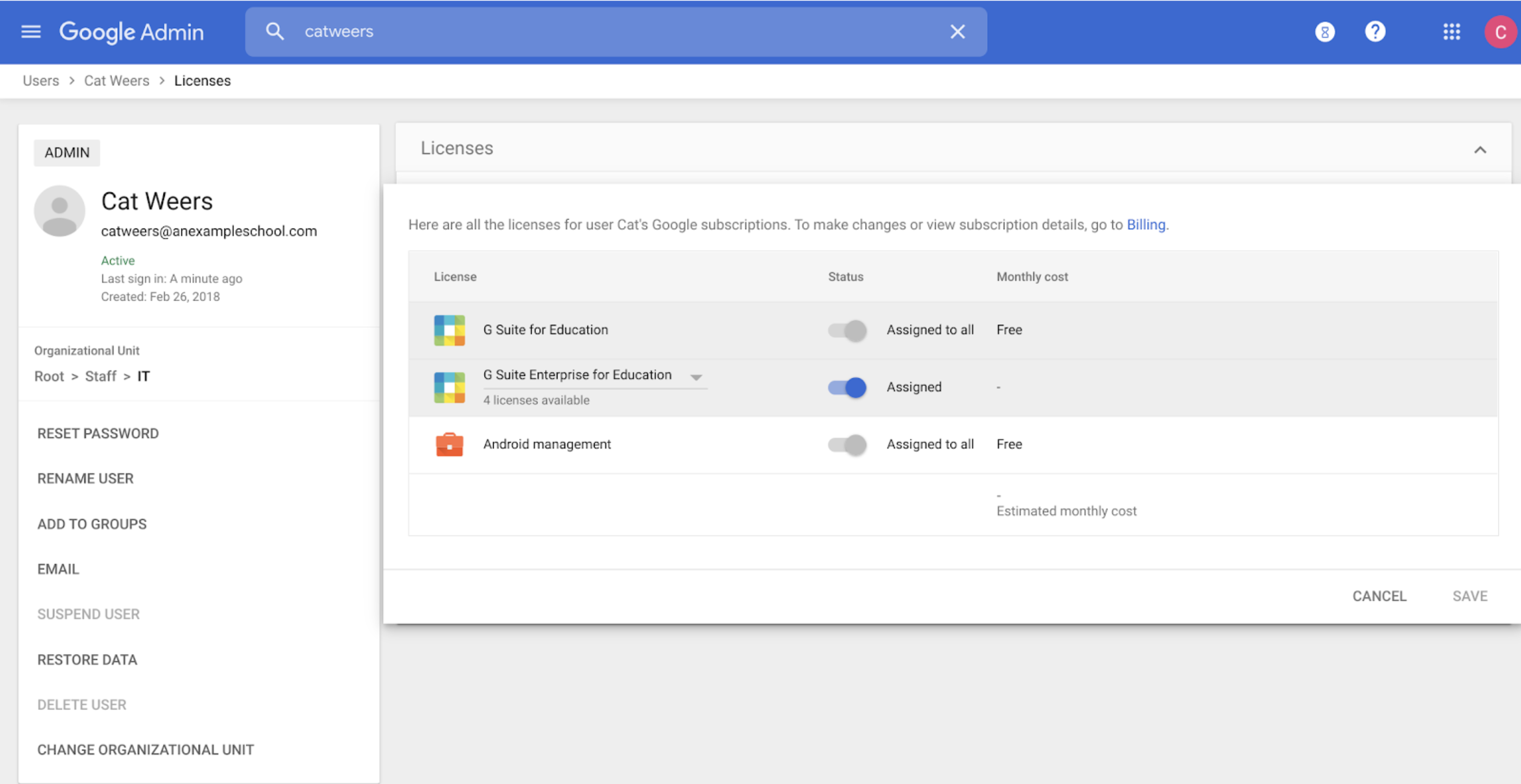The width and height of the screenshot is (1521, 784).
Task: Click the Google Admin hamburger menu icon
Action: coord(30,30)
